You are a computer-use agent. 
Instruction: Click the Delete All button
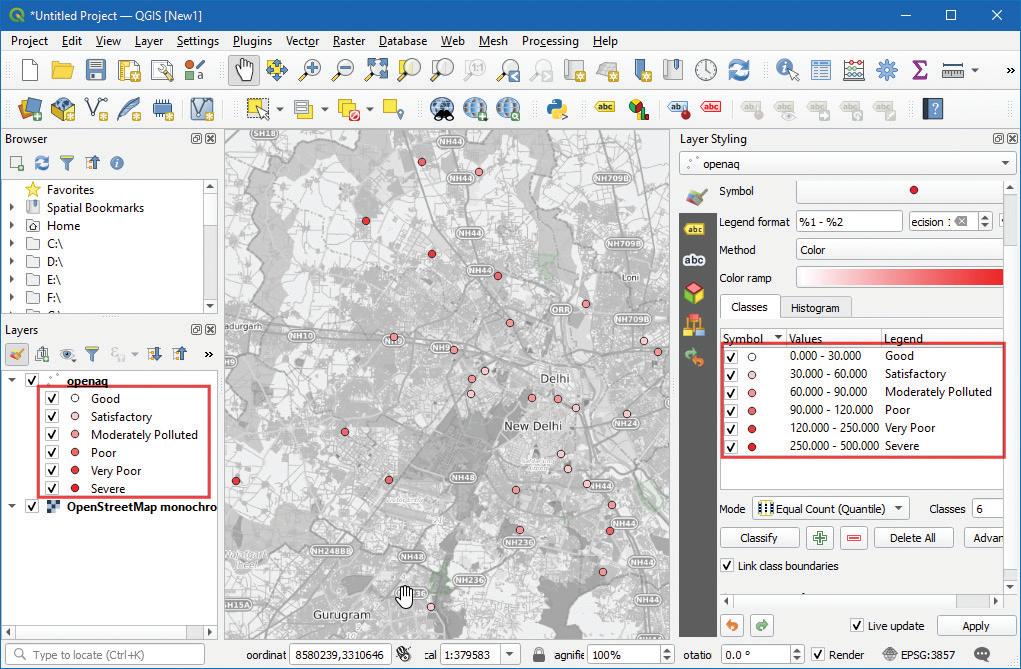click(912, 537)
